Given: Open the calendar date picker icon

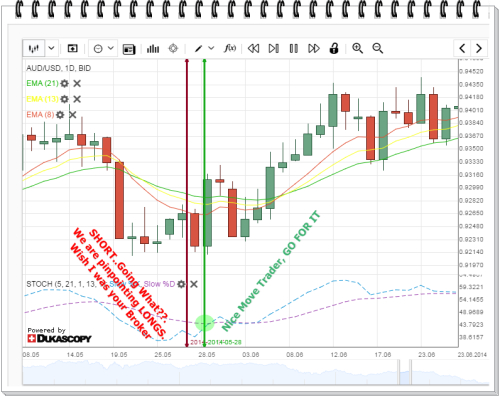Looking at the screenshot, I should coord(129,49).
